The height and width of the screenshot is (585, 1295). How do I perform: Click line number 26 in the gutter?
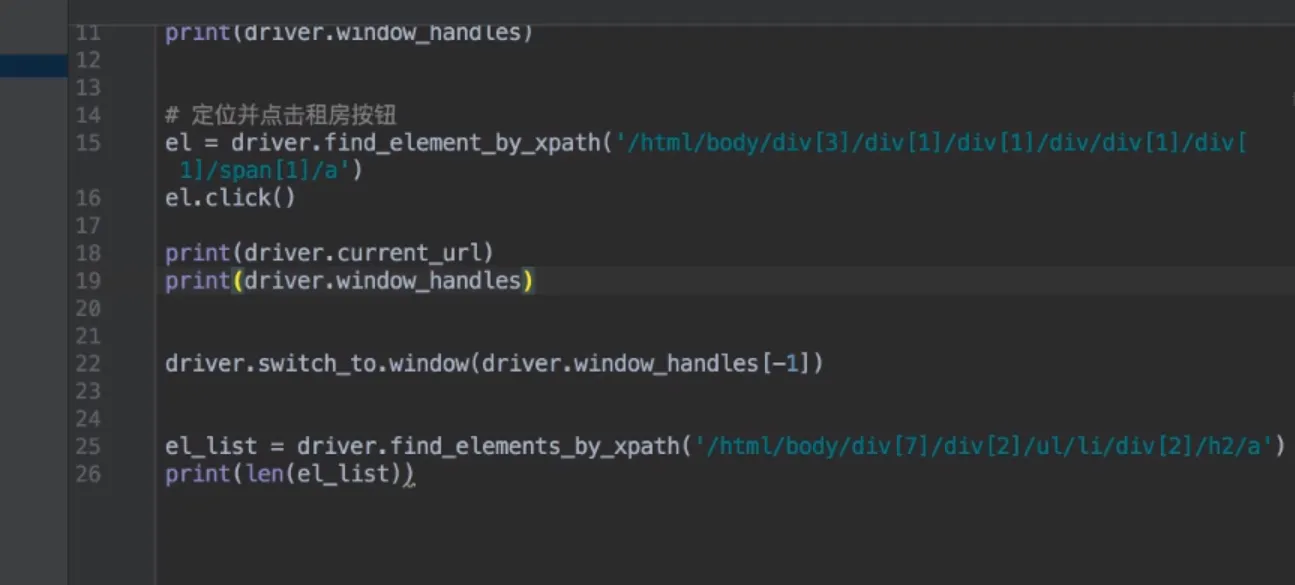coord(88,474)
